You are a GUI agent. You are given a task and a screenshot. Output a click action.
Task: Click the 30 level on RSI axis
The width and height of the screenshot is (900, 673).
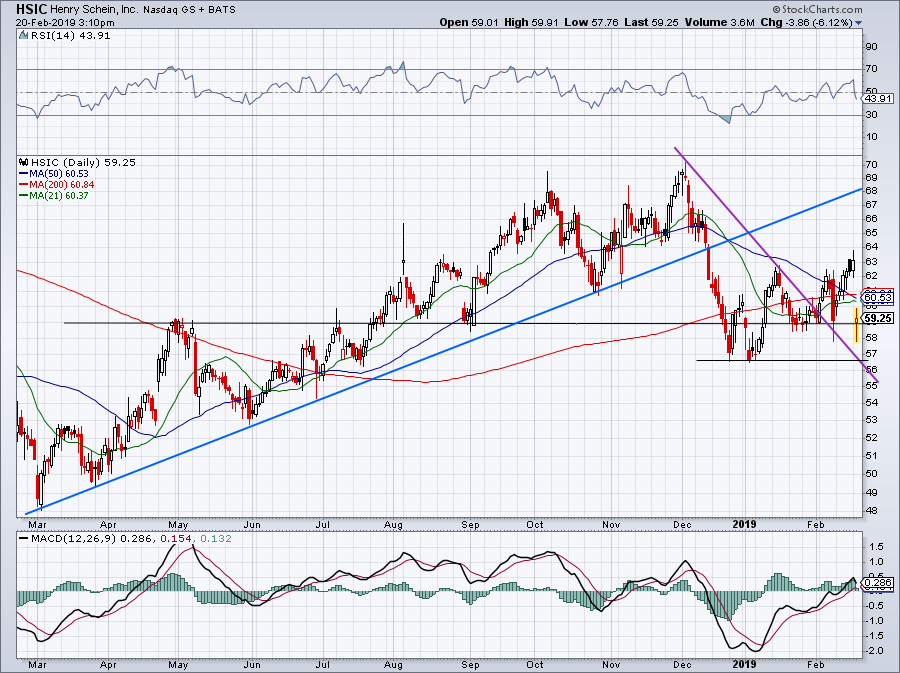[x=871, y=115]
